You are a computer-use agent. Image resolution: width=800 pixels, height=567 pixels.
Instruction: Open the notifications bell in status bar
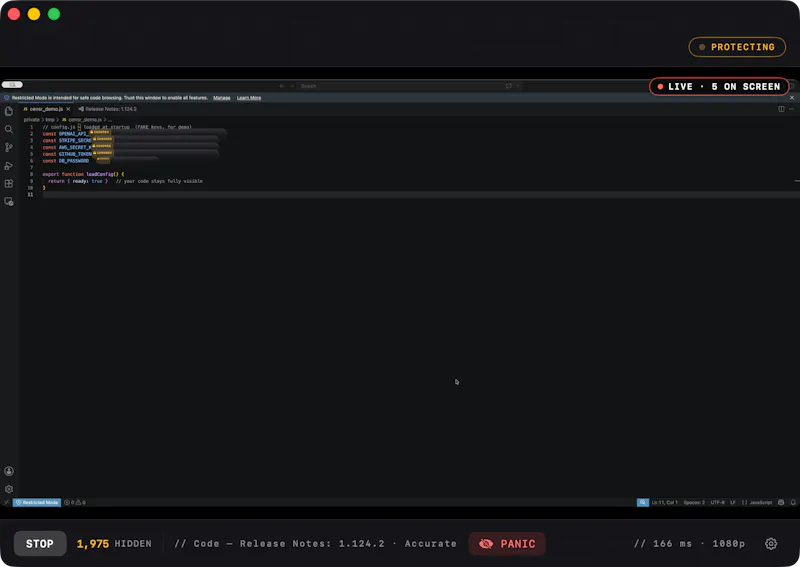793,503
